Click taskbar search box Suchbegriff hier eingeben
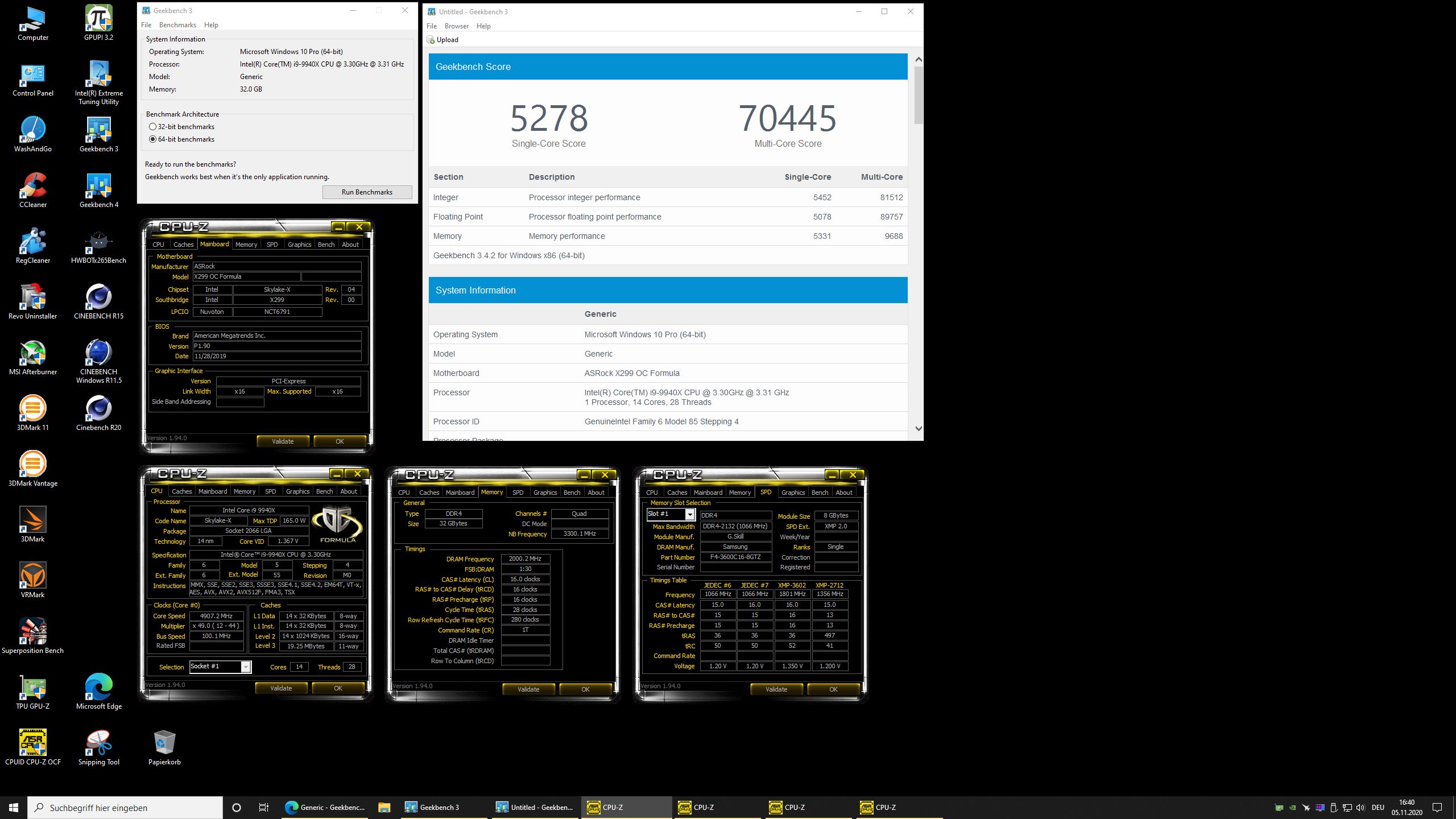Image resolution: width=1456 pixels, height=819 pixels. [125, 808]
